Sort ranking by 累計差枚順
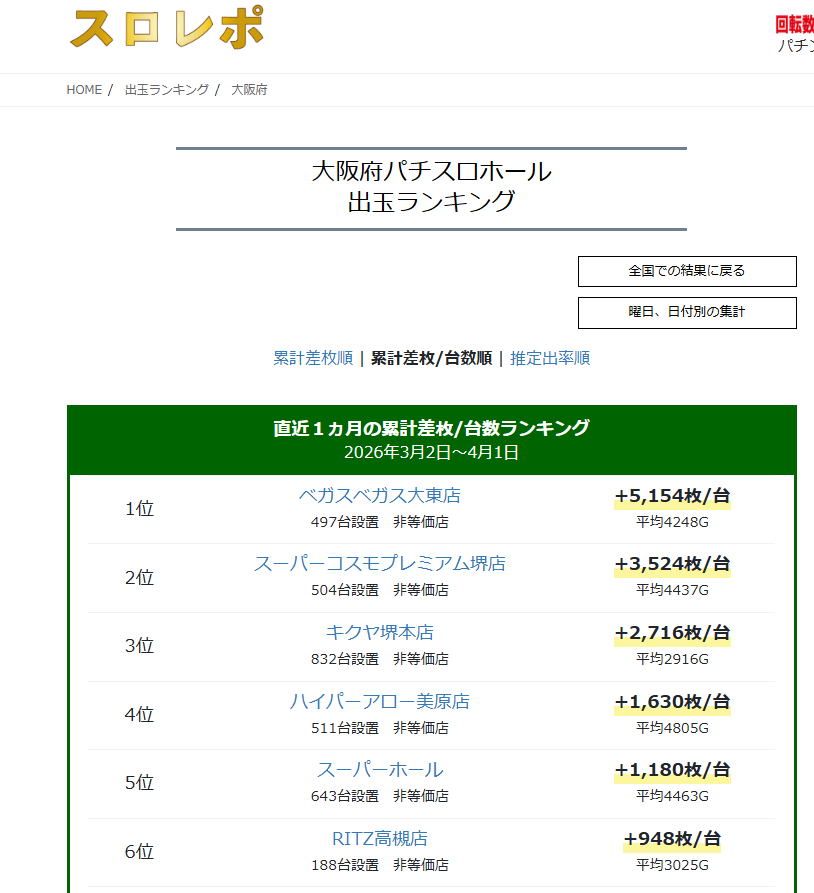 tap(313, 358)
